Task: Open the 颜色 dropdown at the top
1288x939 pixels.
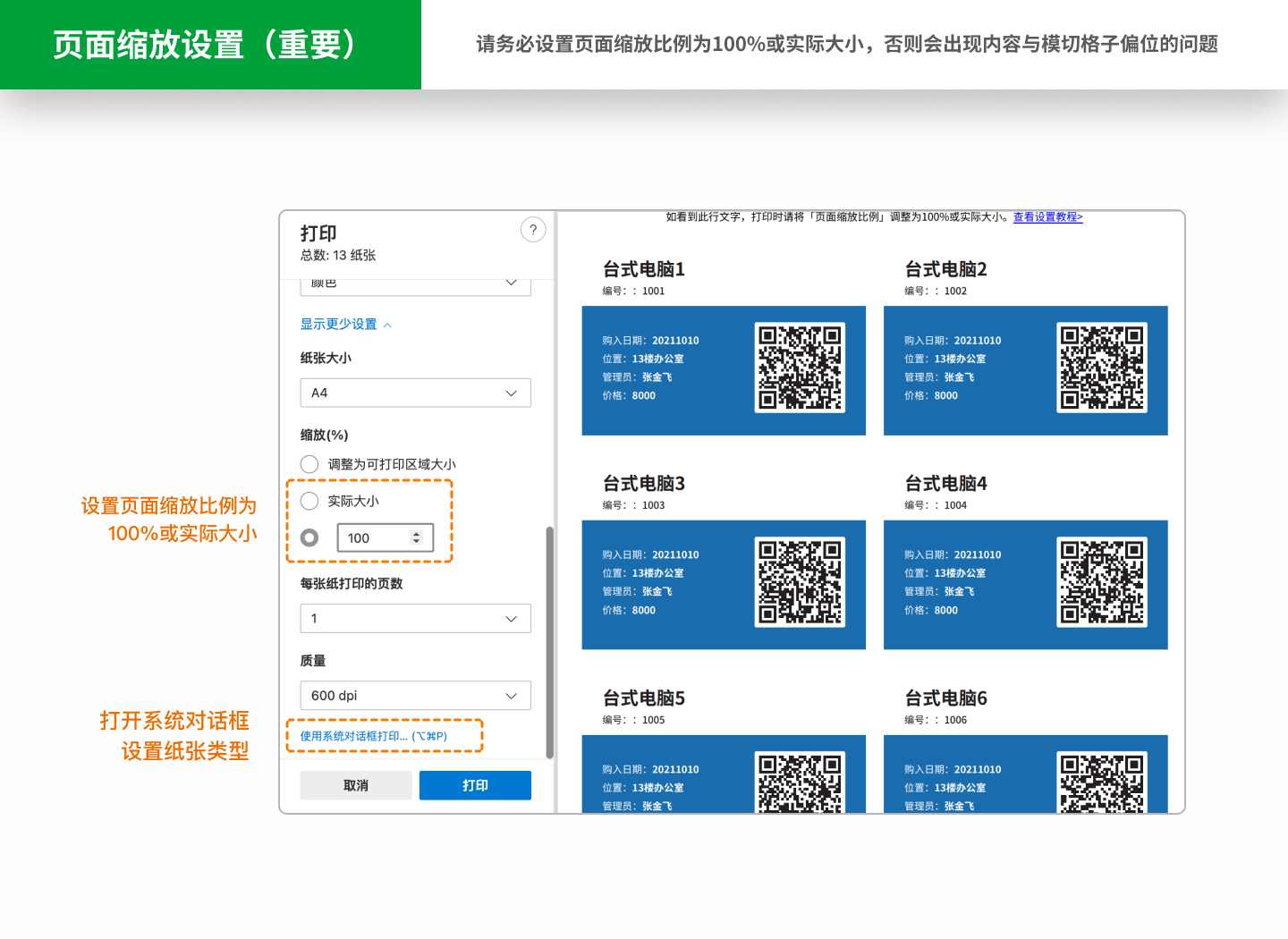Action: click(x=415, y=283)
